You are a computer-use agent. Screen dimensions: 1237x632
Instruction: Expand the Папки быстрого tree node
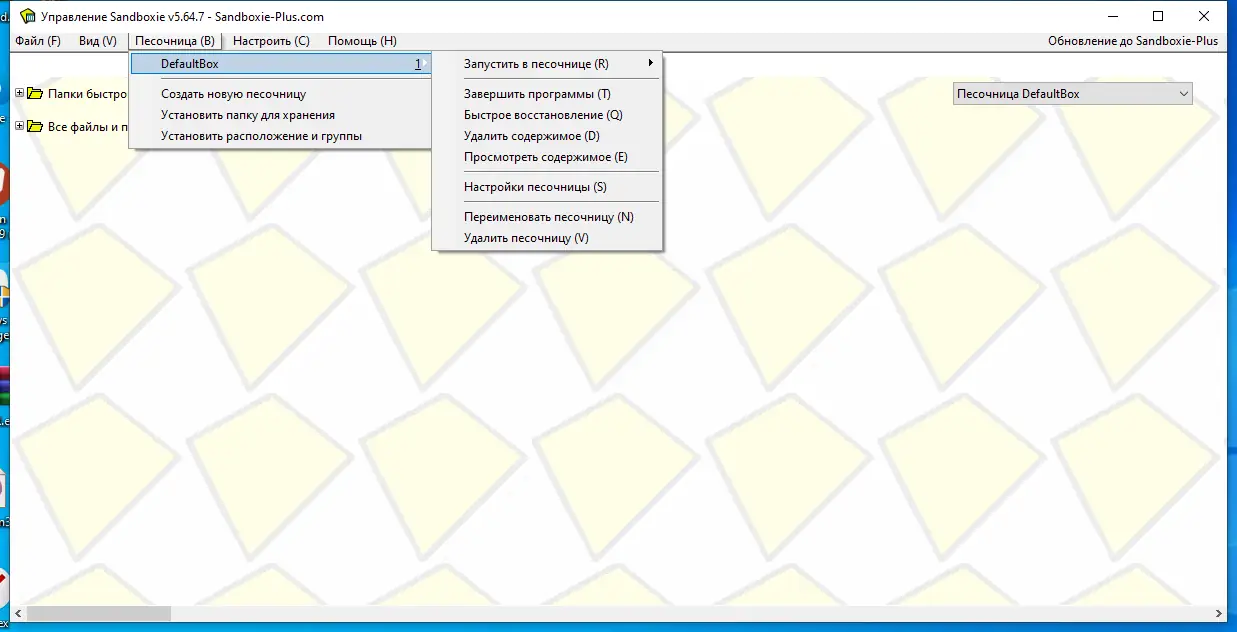pyautogui.click(x=20, y=94)
